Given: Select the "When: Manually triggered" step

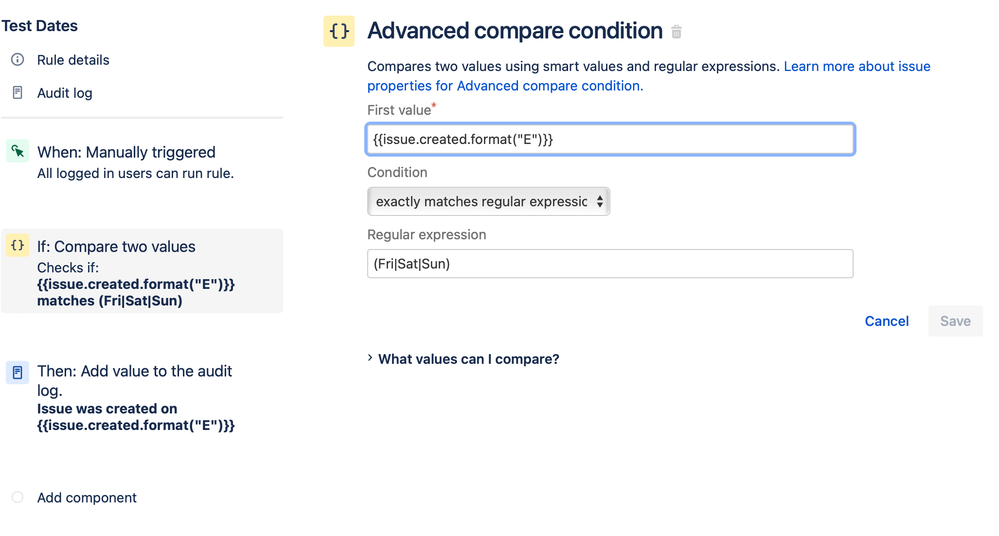Looking at the screenshot, I should click(x=126, y=153).
